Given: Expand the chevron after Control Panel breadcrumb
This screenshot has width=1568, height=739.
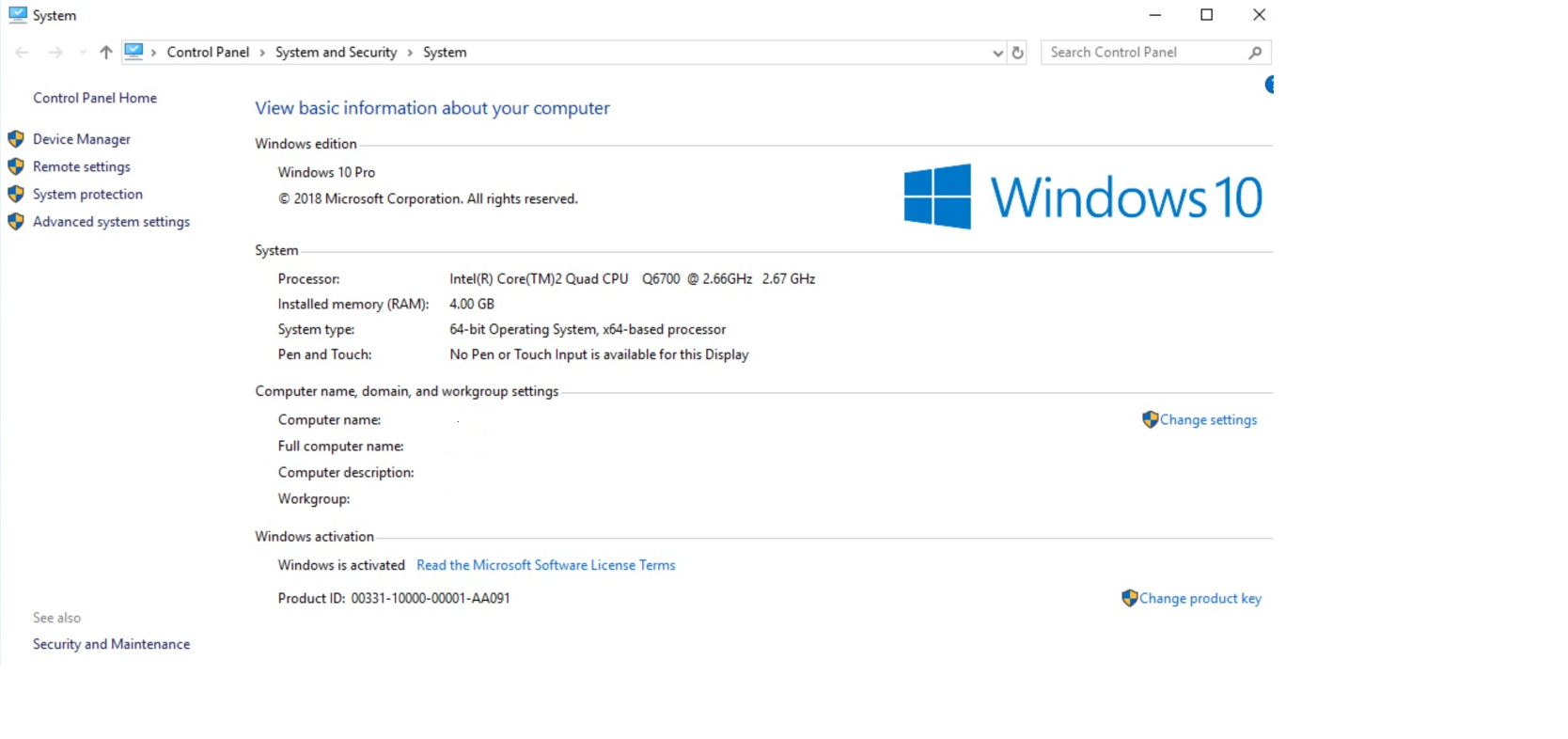Looking at the screenshot, I should pyautogui.click(x=262, y=53).
